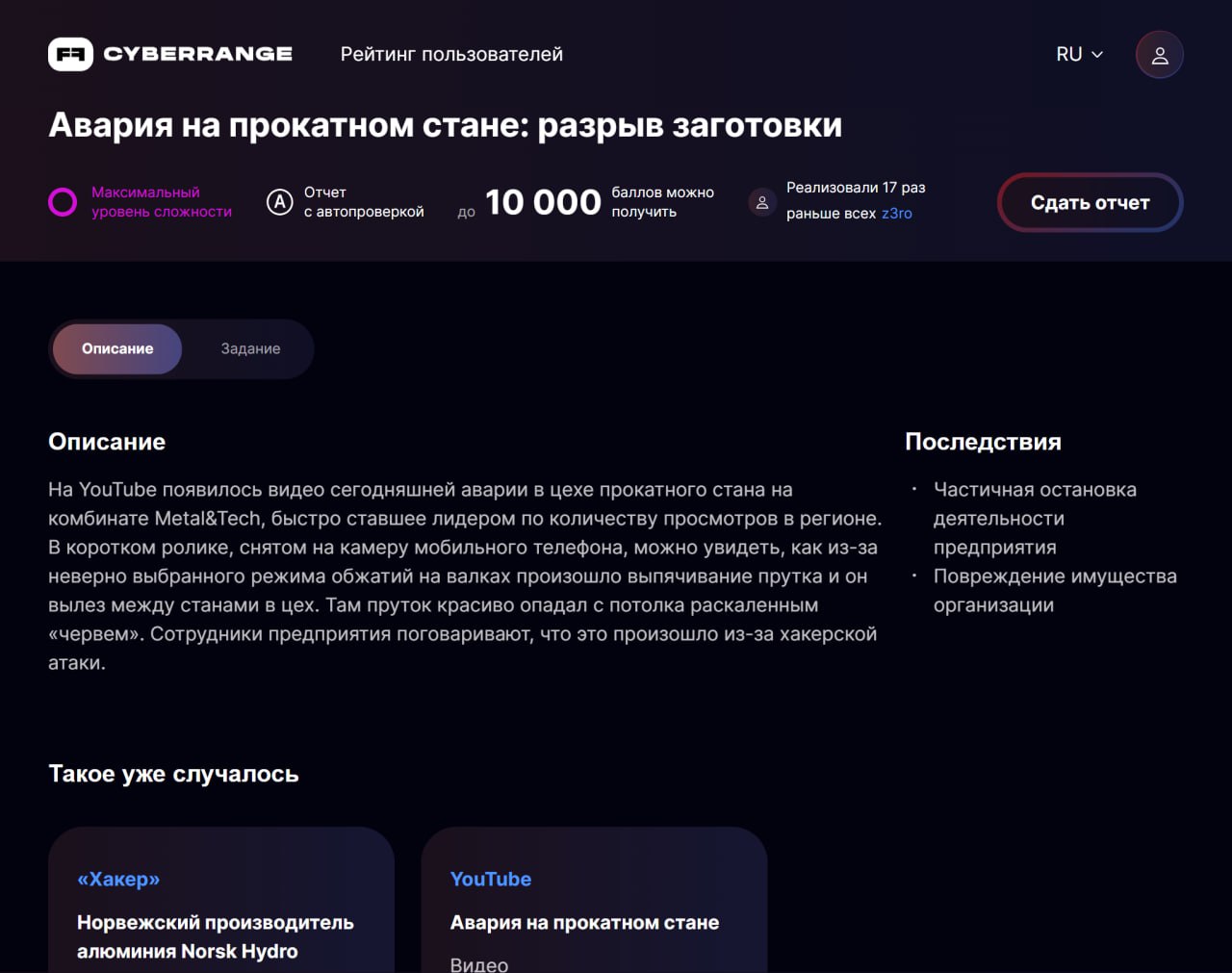This screenshot has width=1232, height=973.
Task: Click the page title 'Авария на прокатном стане: разрыв заготовки'
Action: [x=446, y=125]
